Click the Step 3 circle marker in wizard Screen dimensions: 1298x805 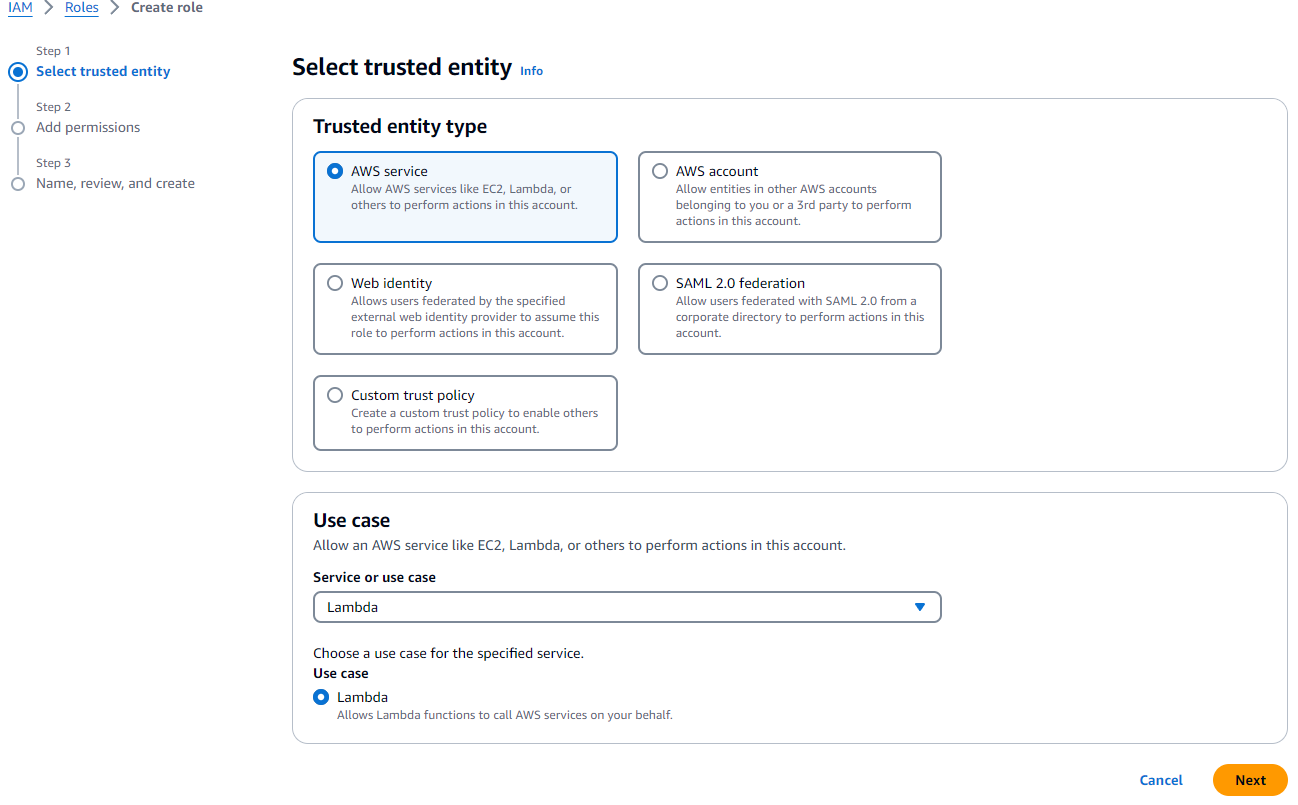pyautogui.click(x=17, y=184)
